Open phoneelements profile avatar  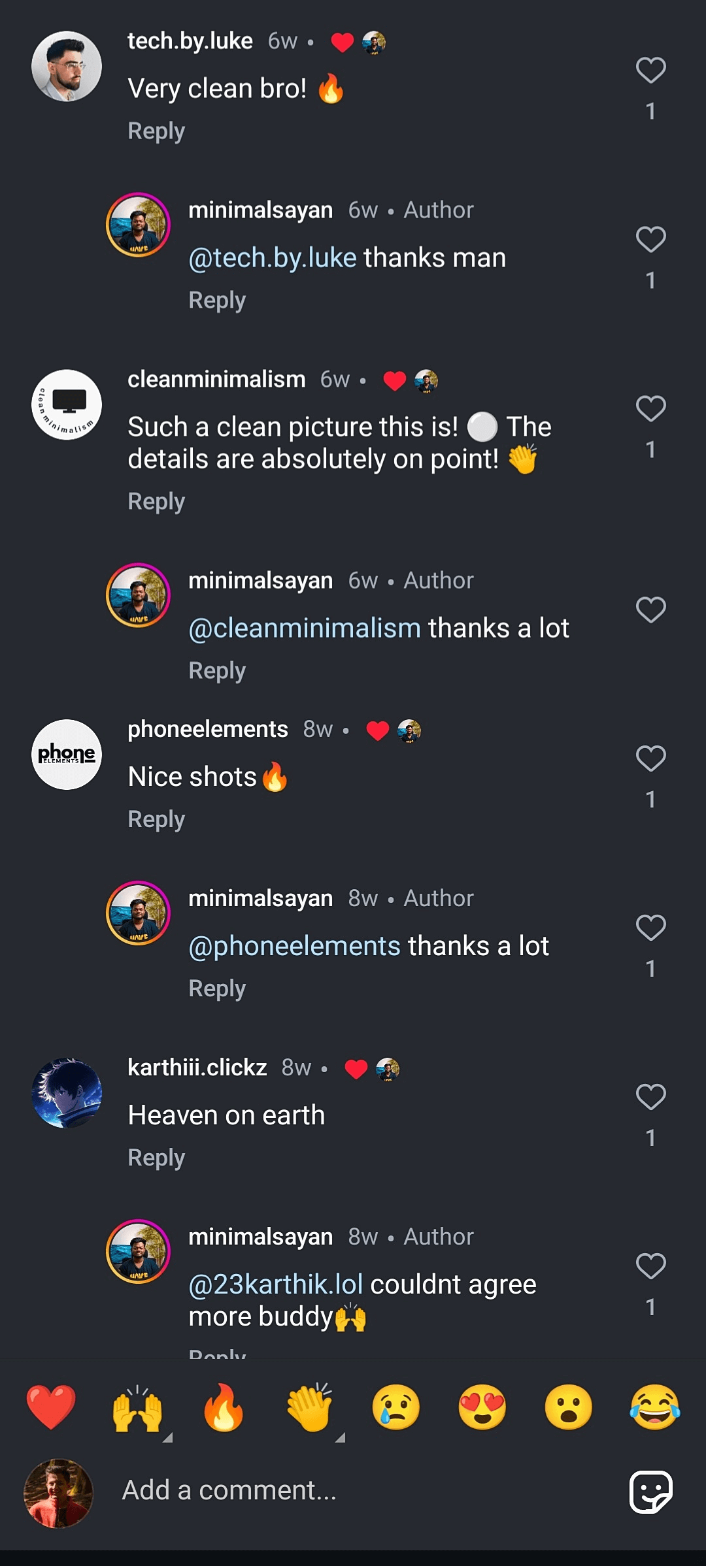pos(67,755)
